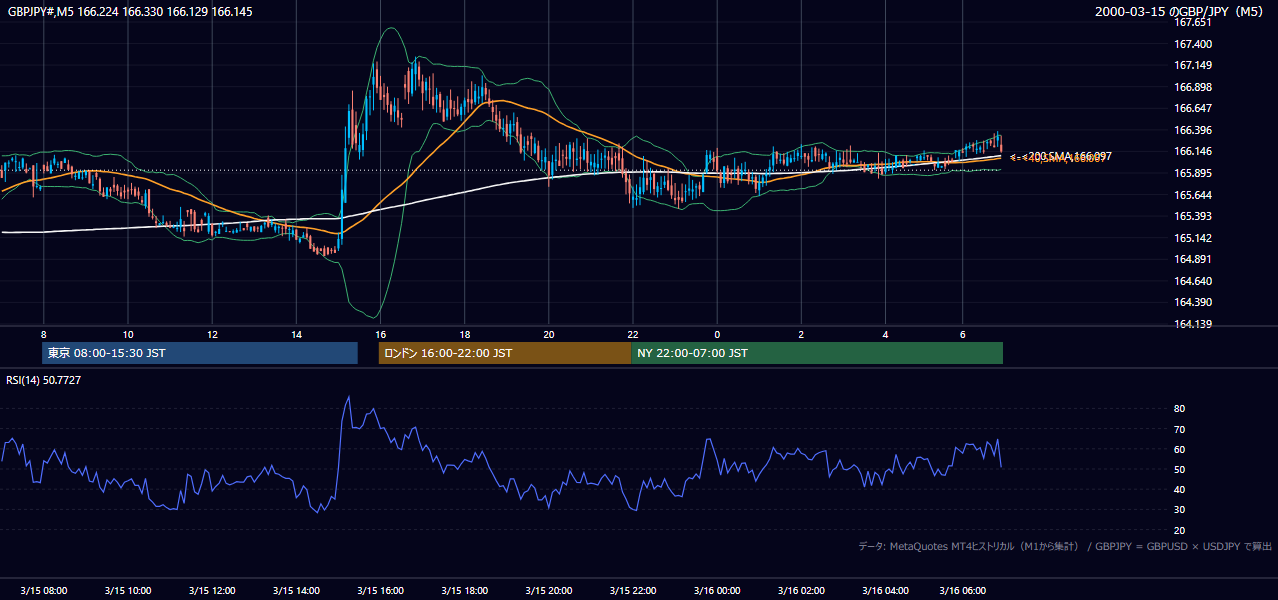This screenshot has width=1278, height=600.
Task: Click the 3/15 22:00 date label
Action: (x=632, y=591)
